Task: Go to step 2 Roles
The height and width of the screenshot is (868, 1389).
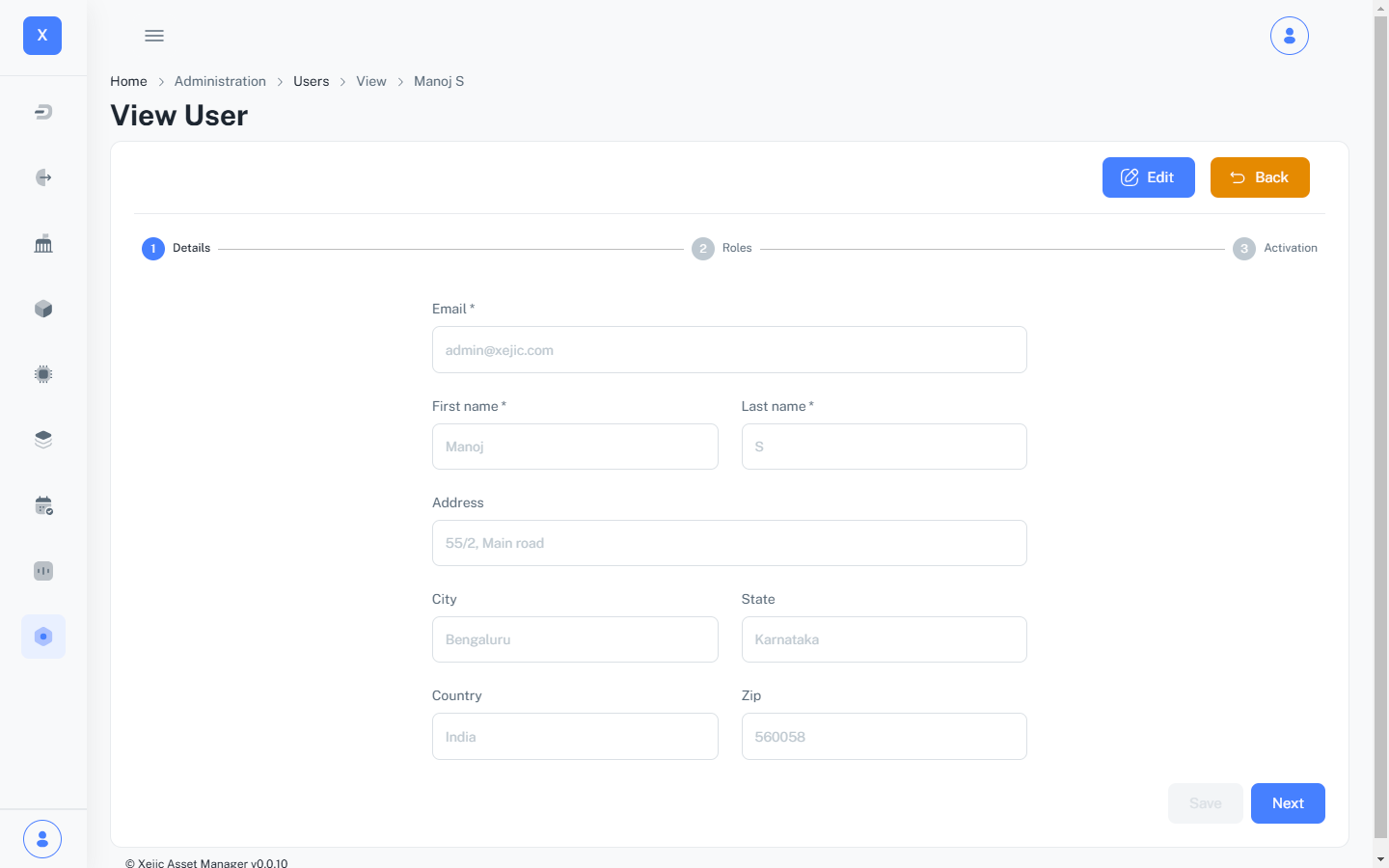Action: pos(722,248)
